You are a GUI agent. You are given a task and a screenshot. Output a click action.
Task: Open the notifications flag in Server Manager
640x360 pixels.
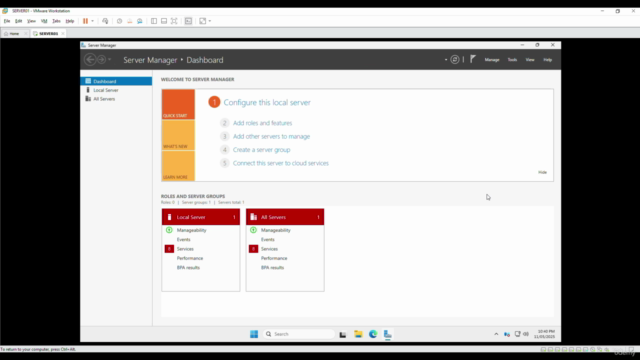(473, 60)
